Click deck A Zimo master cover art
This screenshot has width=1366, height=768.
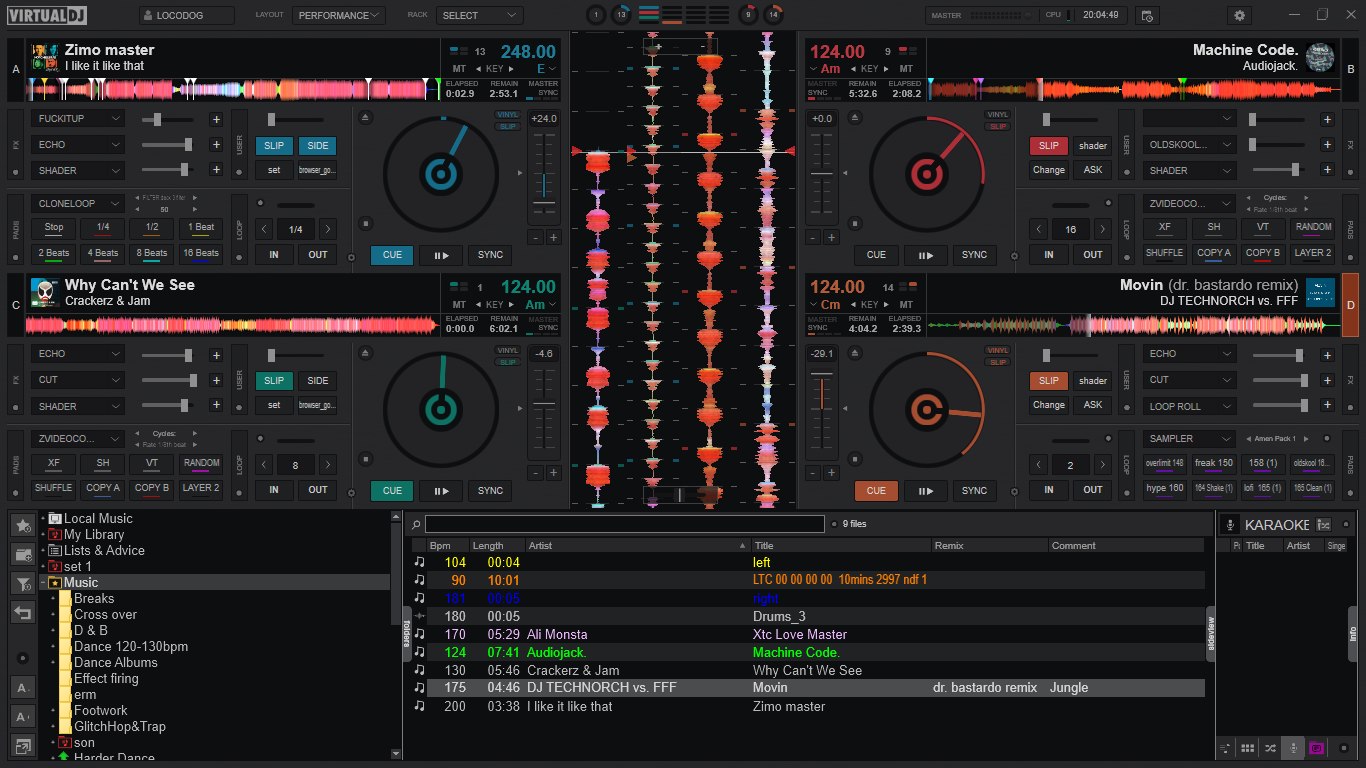coord(44,57)
